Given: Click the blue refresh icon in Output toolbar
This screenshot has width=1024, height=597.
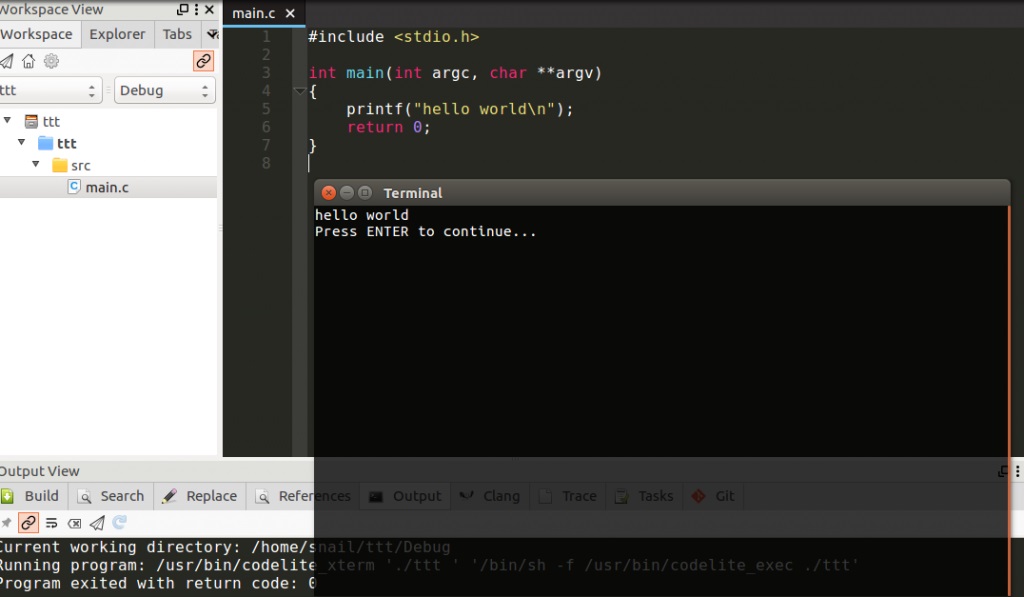Looking at the screenshot, I should [x=119, y=522].
